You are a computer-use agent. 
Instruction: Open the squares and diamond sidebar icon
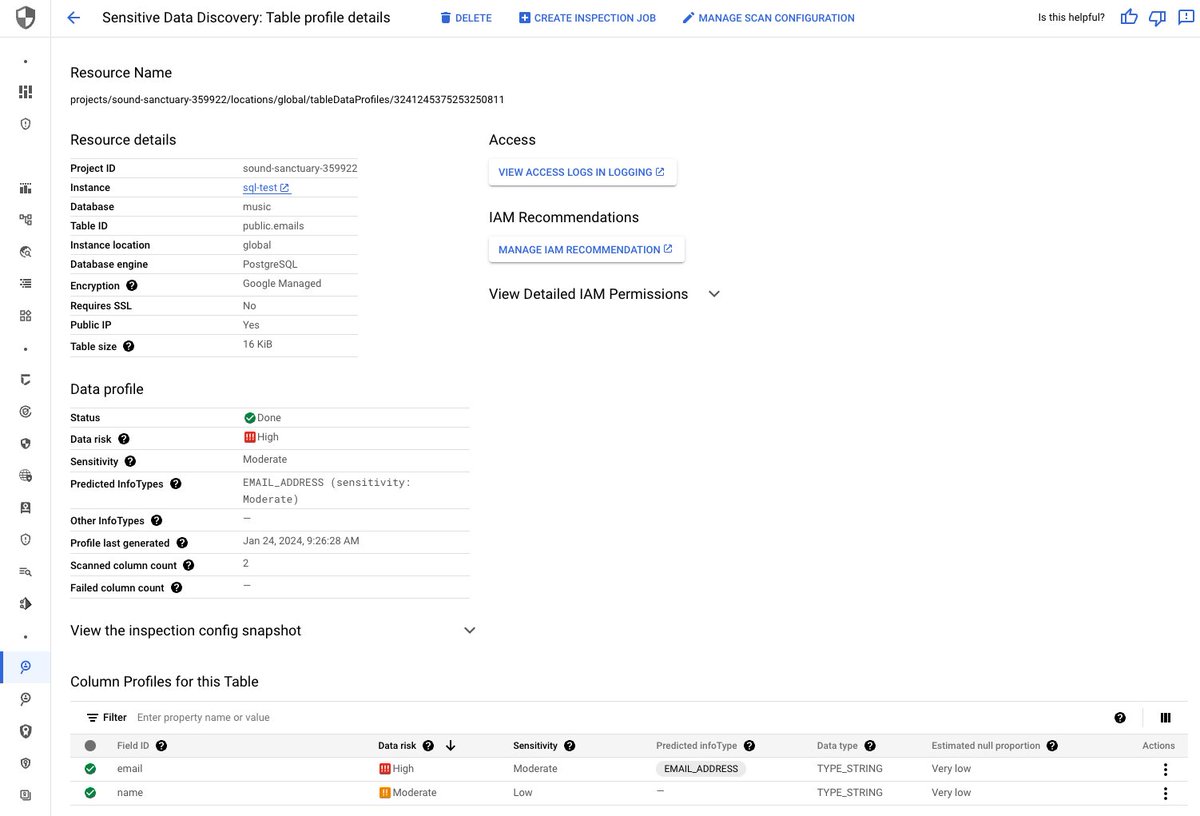coord(26,316)
